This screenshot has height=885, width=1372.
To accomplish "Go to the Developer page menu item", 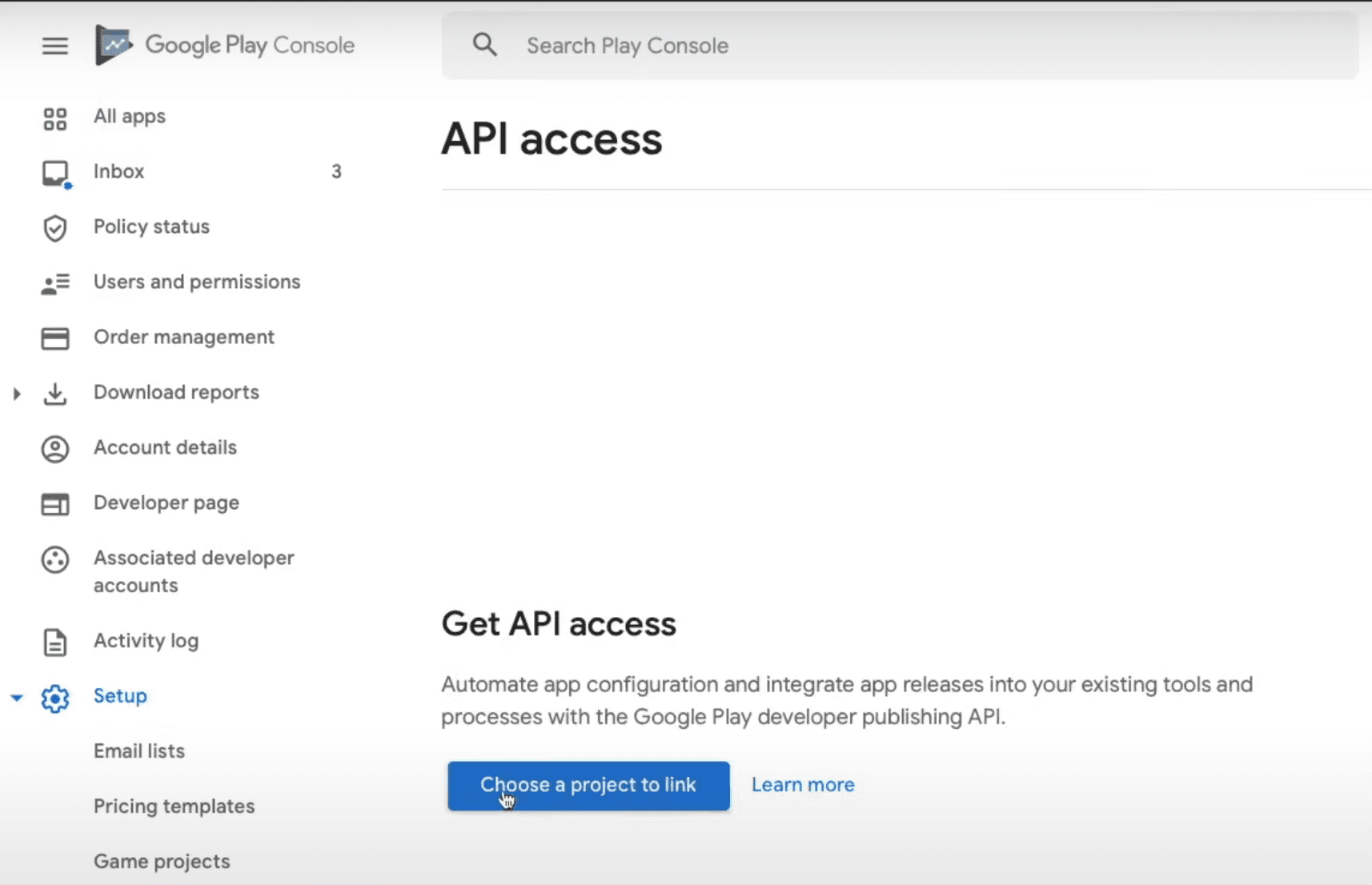I will [166, 503].
